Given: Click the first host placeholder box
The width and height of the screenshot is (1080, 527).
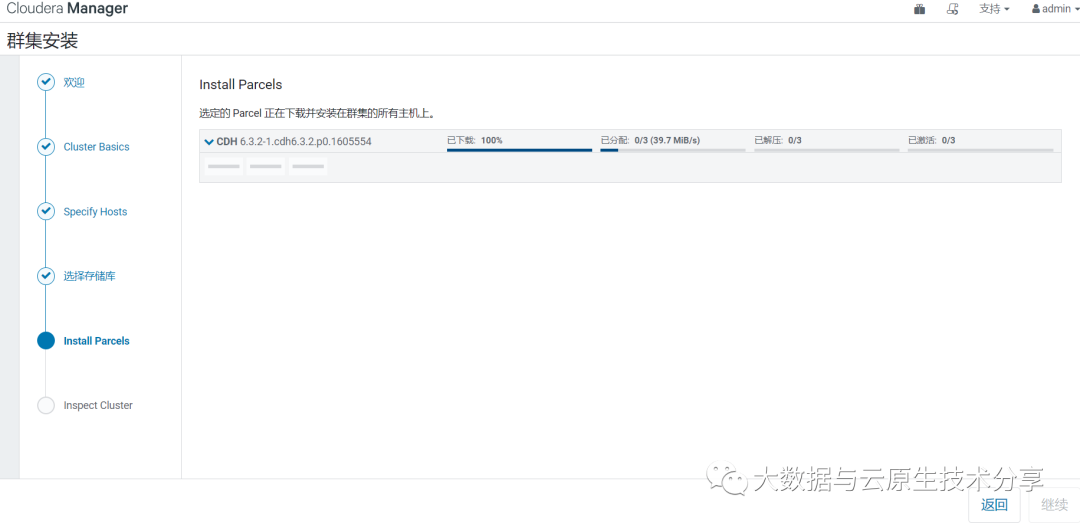Looking at the screenshot, I should click(224, 166).
